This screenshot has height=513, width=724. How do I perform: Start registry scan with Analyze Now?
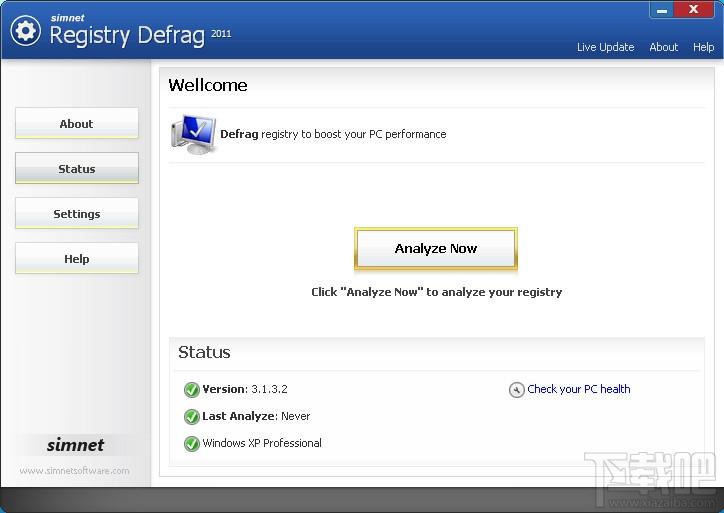pyautogui.click(x=436, y=248)
